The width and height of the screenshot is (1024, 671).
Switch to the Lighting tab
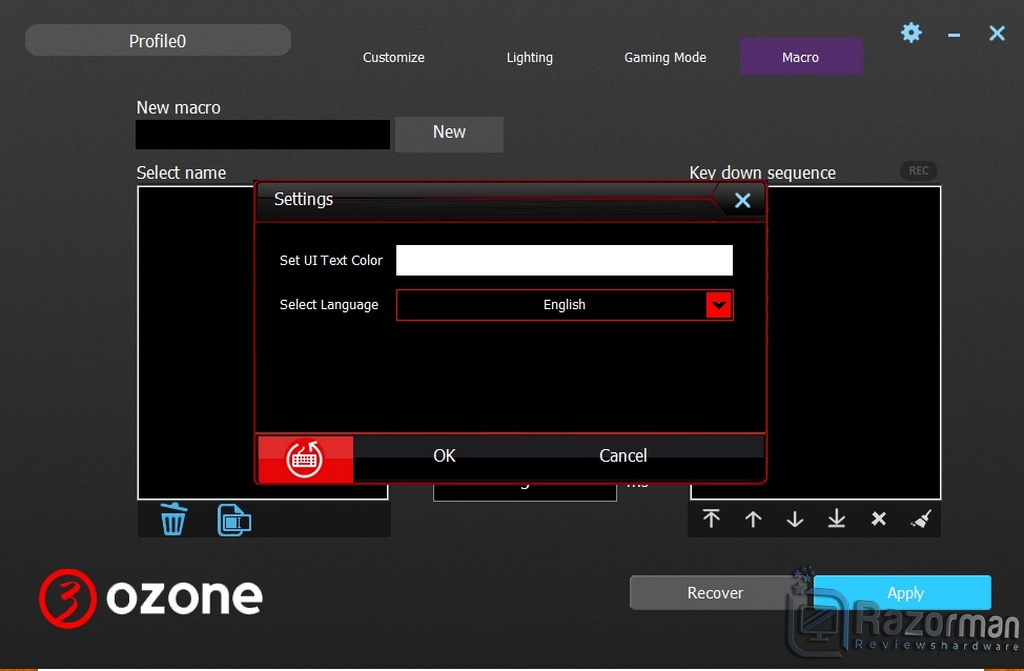click(x=530, y=57)
